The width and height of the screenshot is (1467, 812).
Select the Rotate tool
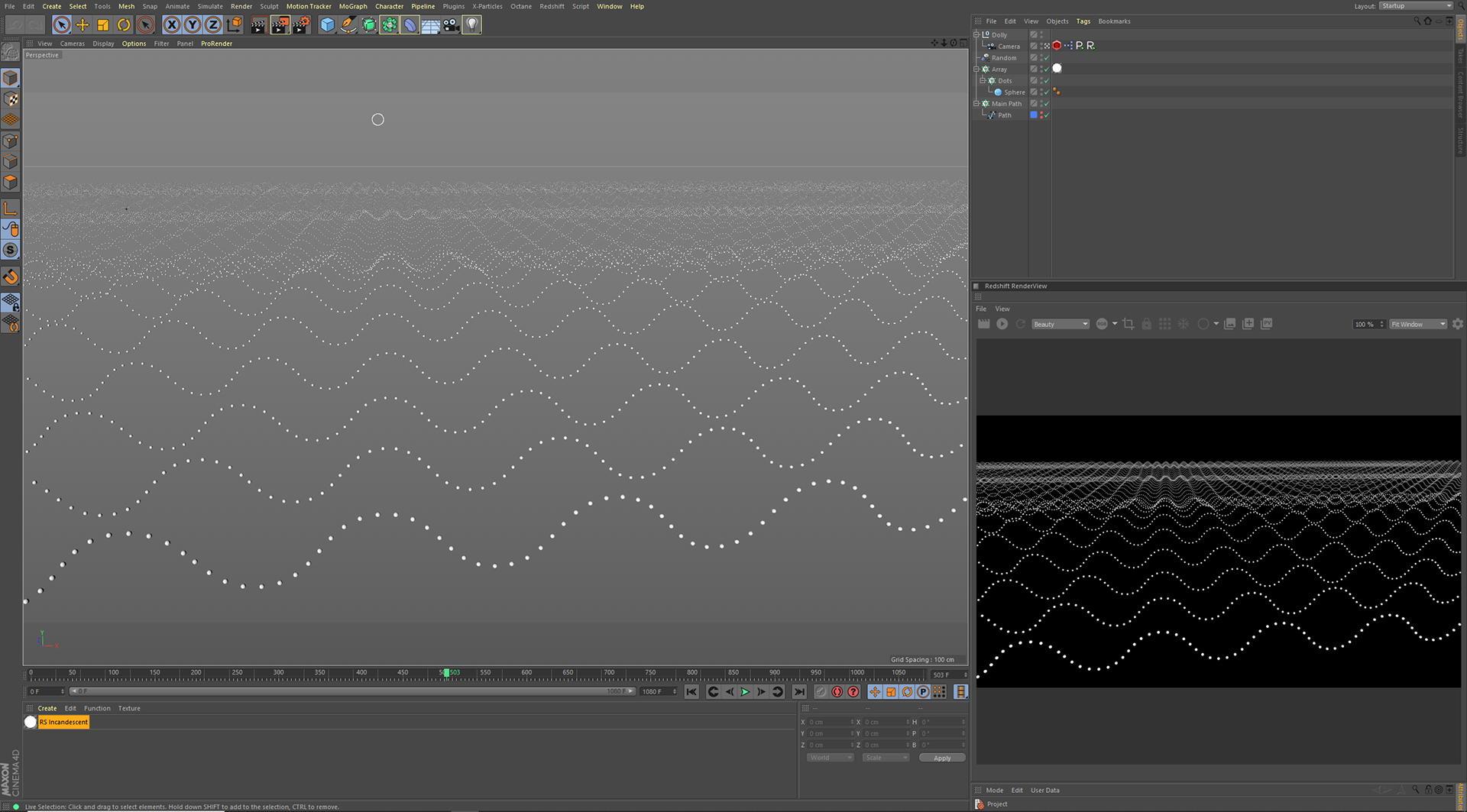tap(124, 25)
